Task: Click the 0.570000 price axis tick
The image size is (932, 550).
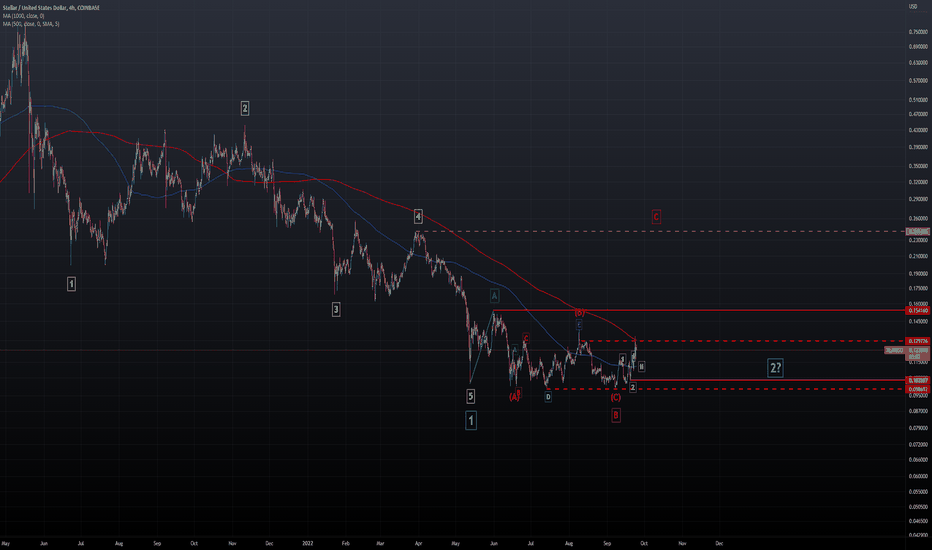Action: (x=918, y=80)
